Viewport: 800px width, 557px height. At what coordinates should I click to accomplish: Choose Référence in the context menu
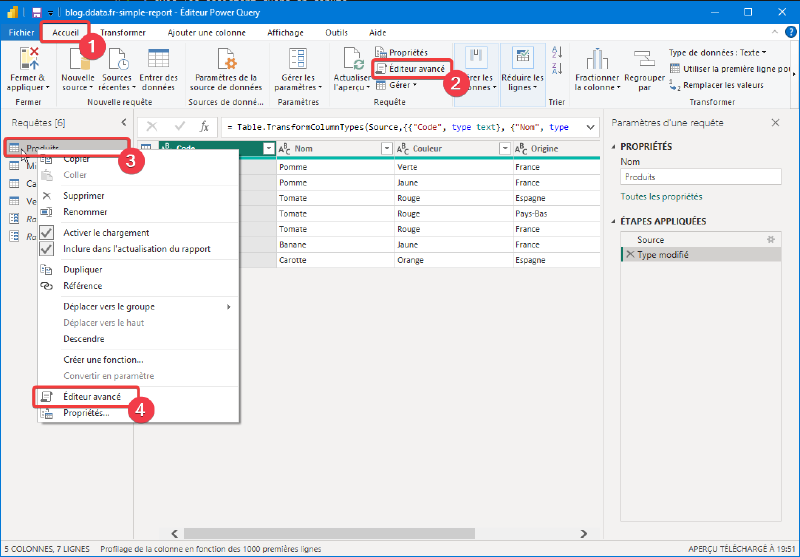tap(139, 286)
